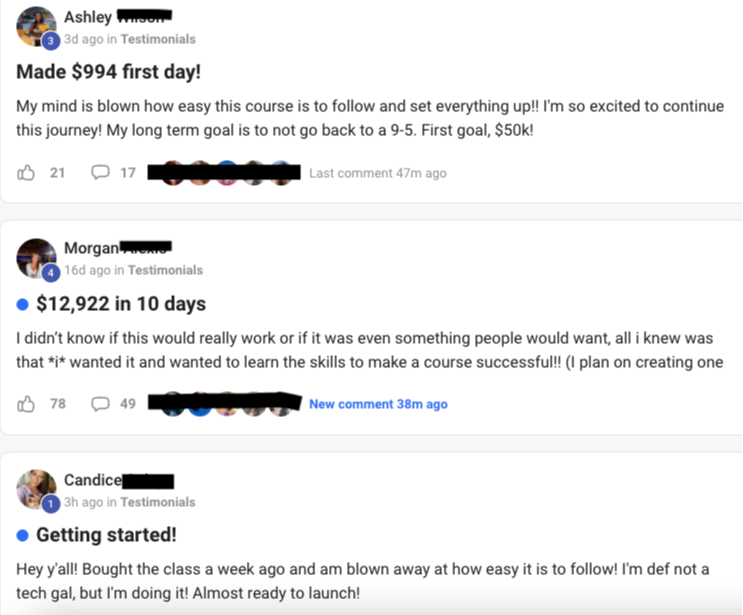Open the Testimonials category on Candice's post

(158, 502)
